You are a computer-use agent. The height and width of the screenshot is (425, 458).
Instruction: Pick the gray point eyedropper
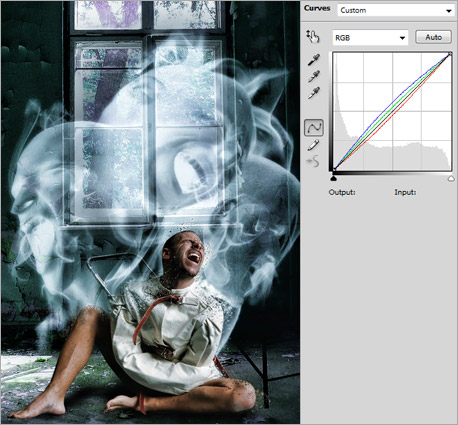click(314, 76)
